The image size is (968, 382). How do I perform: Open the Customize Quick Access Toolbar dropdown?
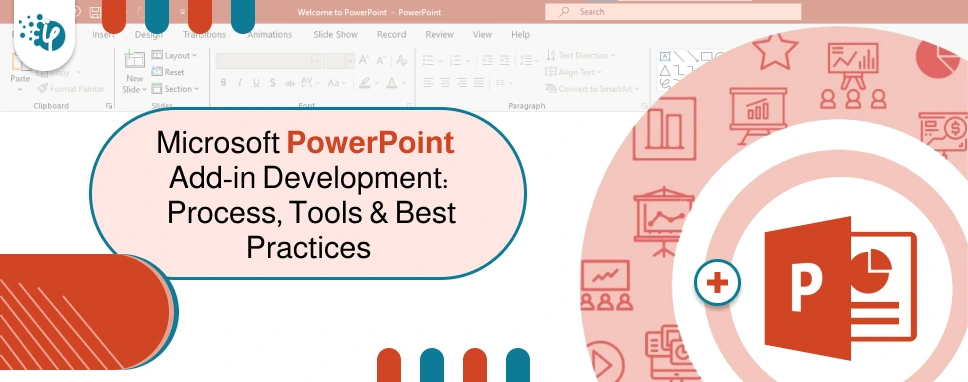[x=183, y=12]
